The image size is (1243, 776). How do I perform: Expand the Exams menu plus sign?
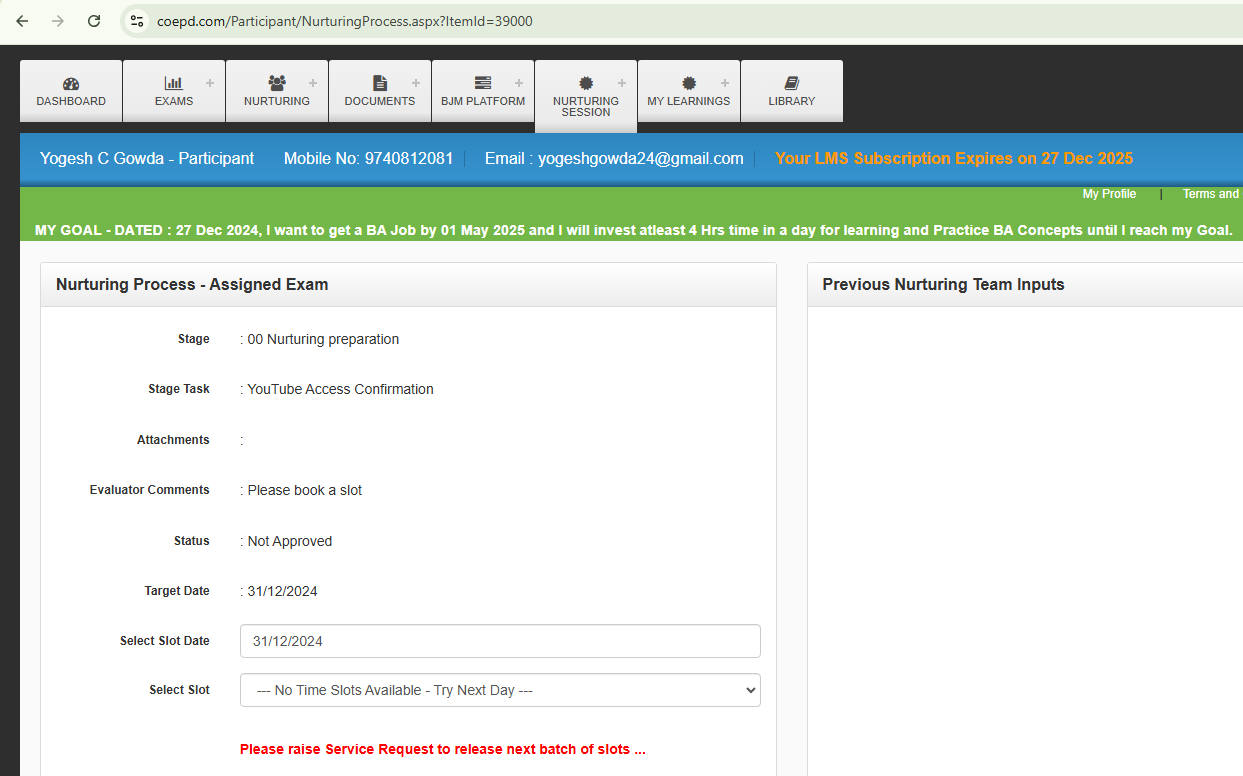pos(210,83)
